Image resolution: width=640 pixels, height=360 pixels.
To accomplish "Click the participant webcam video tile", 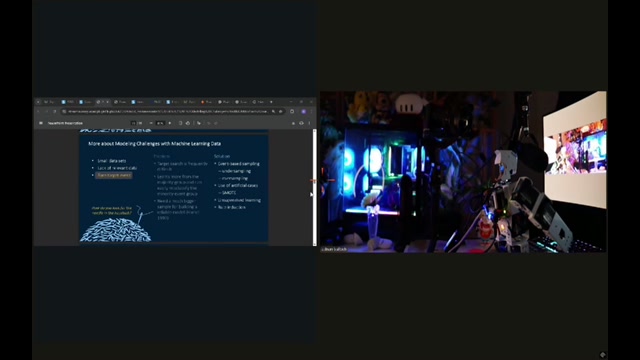I will 463,171.
